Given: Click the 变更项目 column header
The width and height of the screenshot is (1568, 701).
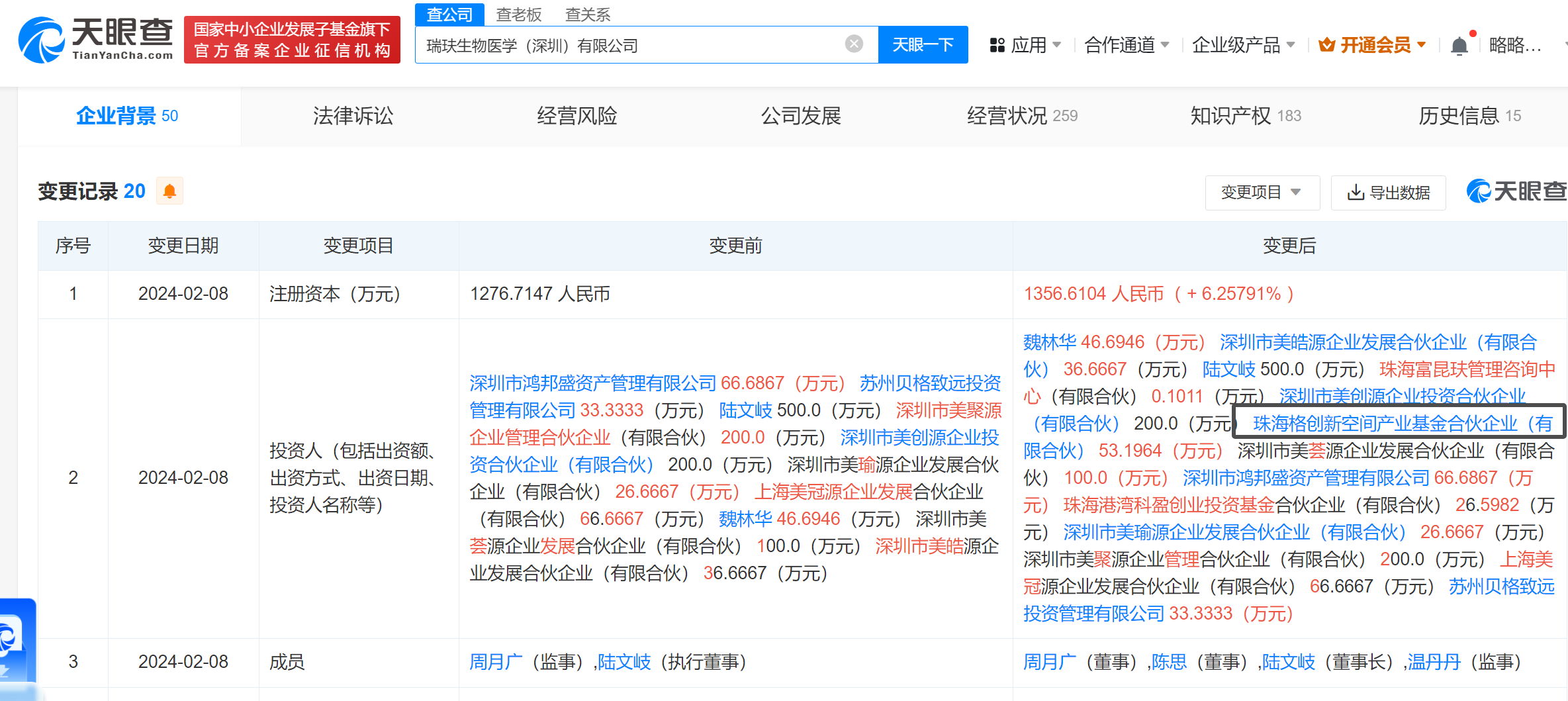Looking at the screenshot, I should [x=358, y=246].
